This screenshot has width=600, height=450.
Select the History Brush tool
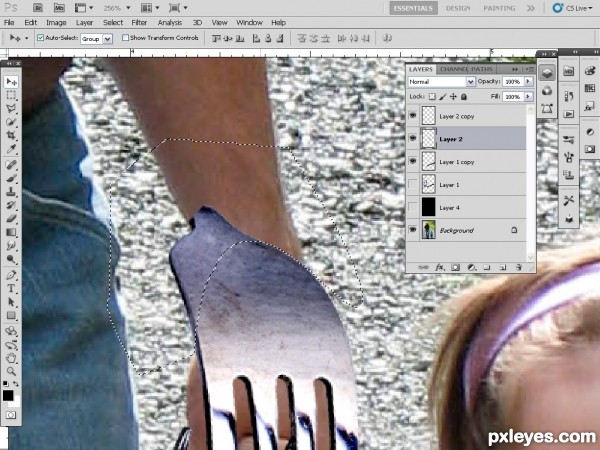point(11,205)
